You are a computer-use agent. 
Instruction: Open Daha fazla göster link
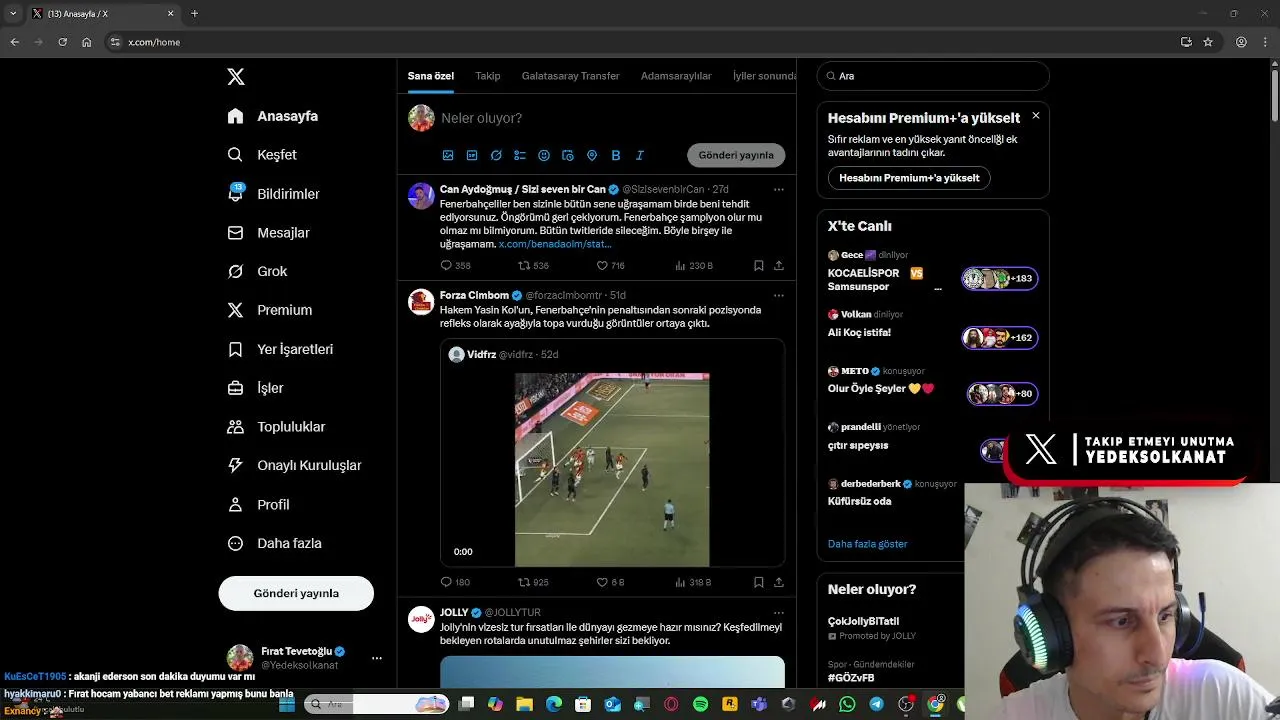pos(867,544)
